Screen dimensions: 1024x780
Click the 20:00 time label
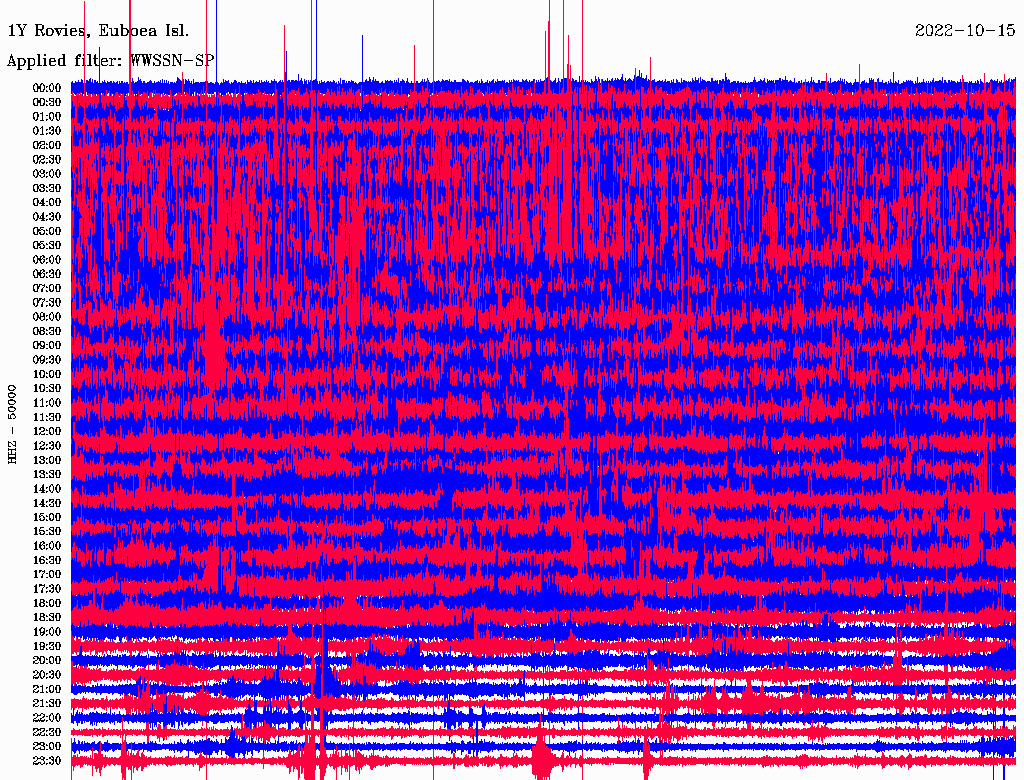point(47,660)
